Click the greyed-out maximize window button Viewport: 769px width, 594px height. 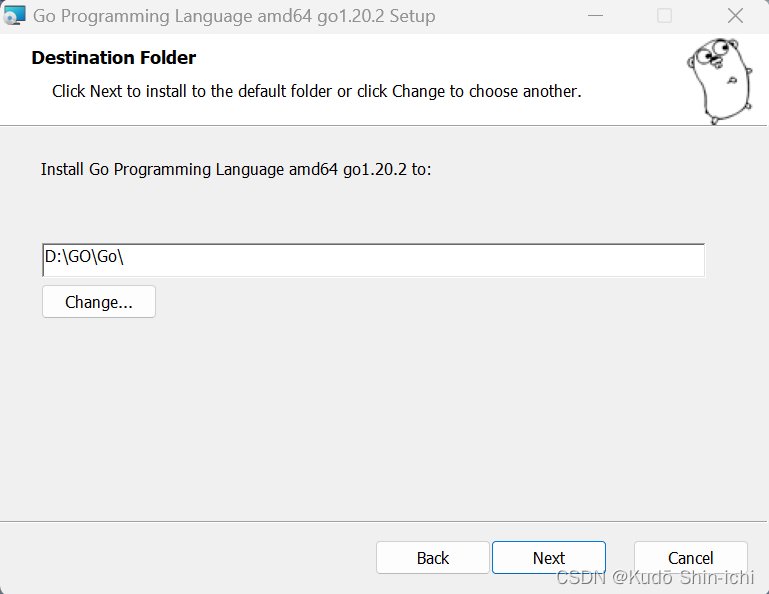pyautogui.click(x=664, y=16)
